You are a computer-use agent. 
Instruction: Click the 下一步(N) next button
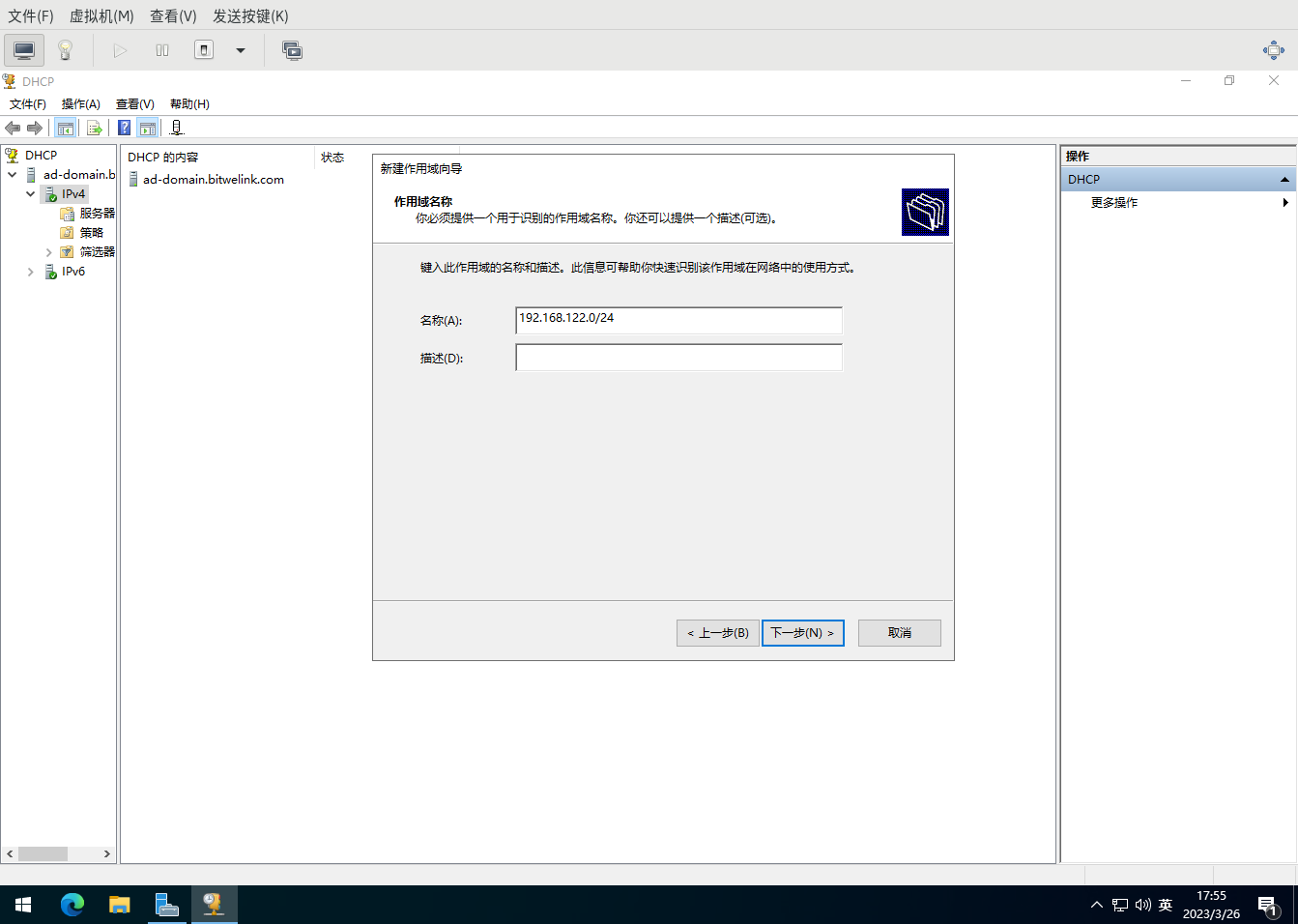(x=803, y=633)
